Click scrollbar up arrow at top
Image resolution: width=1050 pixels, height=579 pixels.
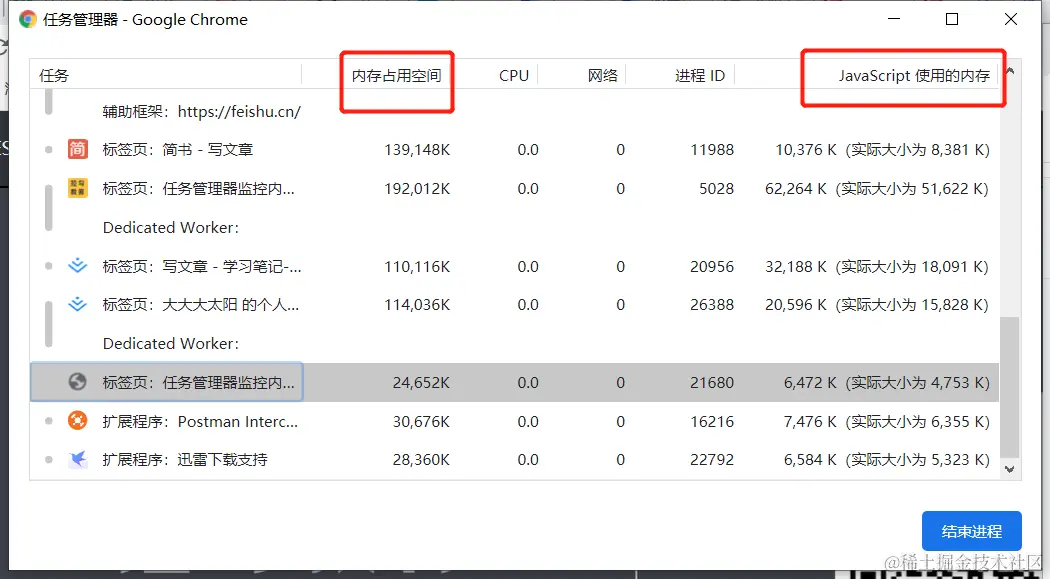pyautogui.click(x=1010, y=70)
